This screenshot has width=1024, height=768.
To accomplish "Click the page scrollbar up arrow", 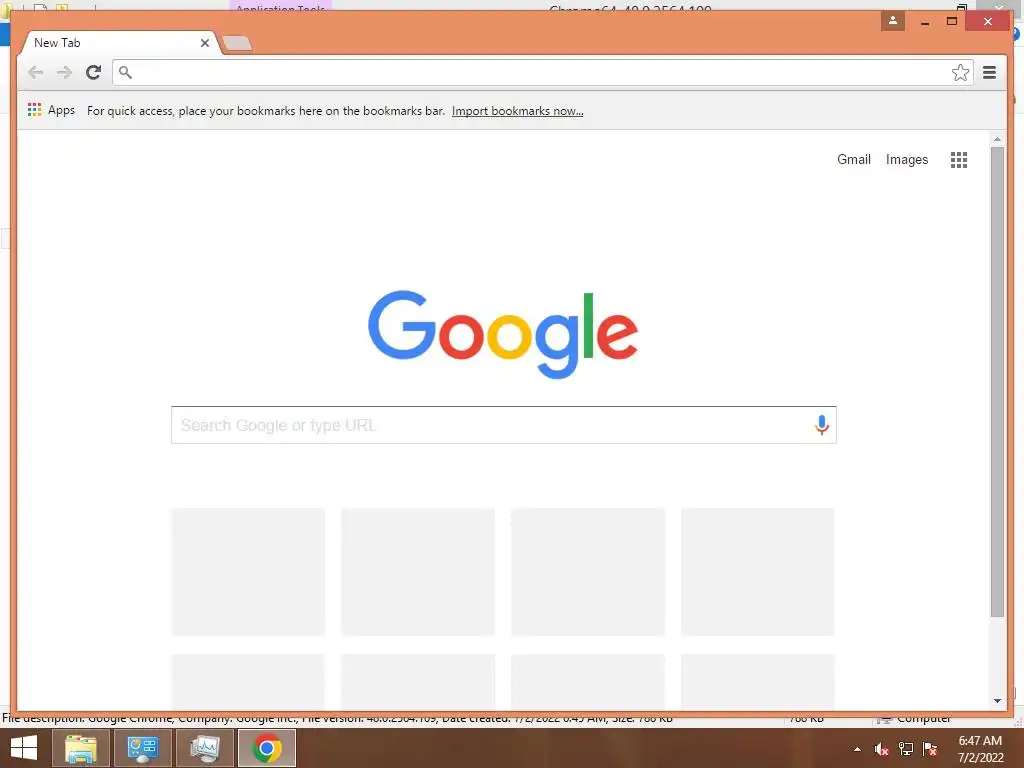I will coord(997,139).
